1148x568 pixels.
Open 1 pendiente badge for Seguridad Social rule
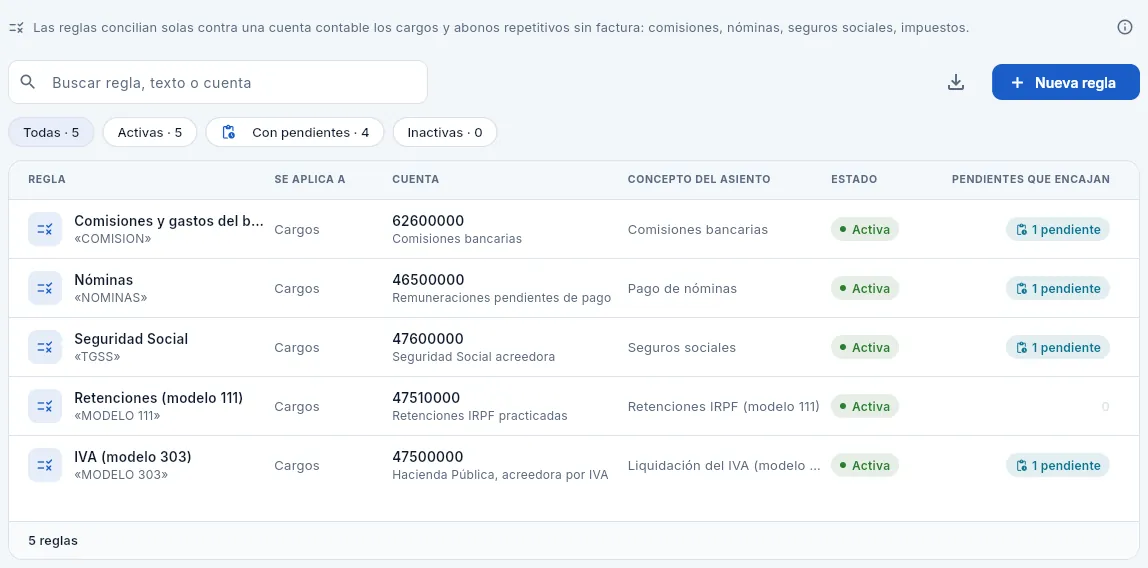click(x=1058, y=347)
